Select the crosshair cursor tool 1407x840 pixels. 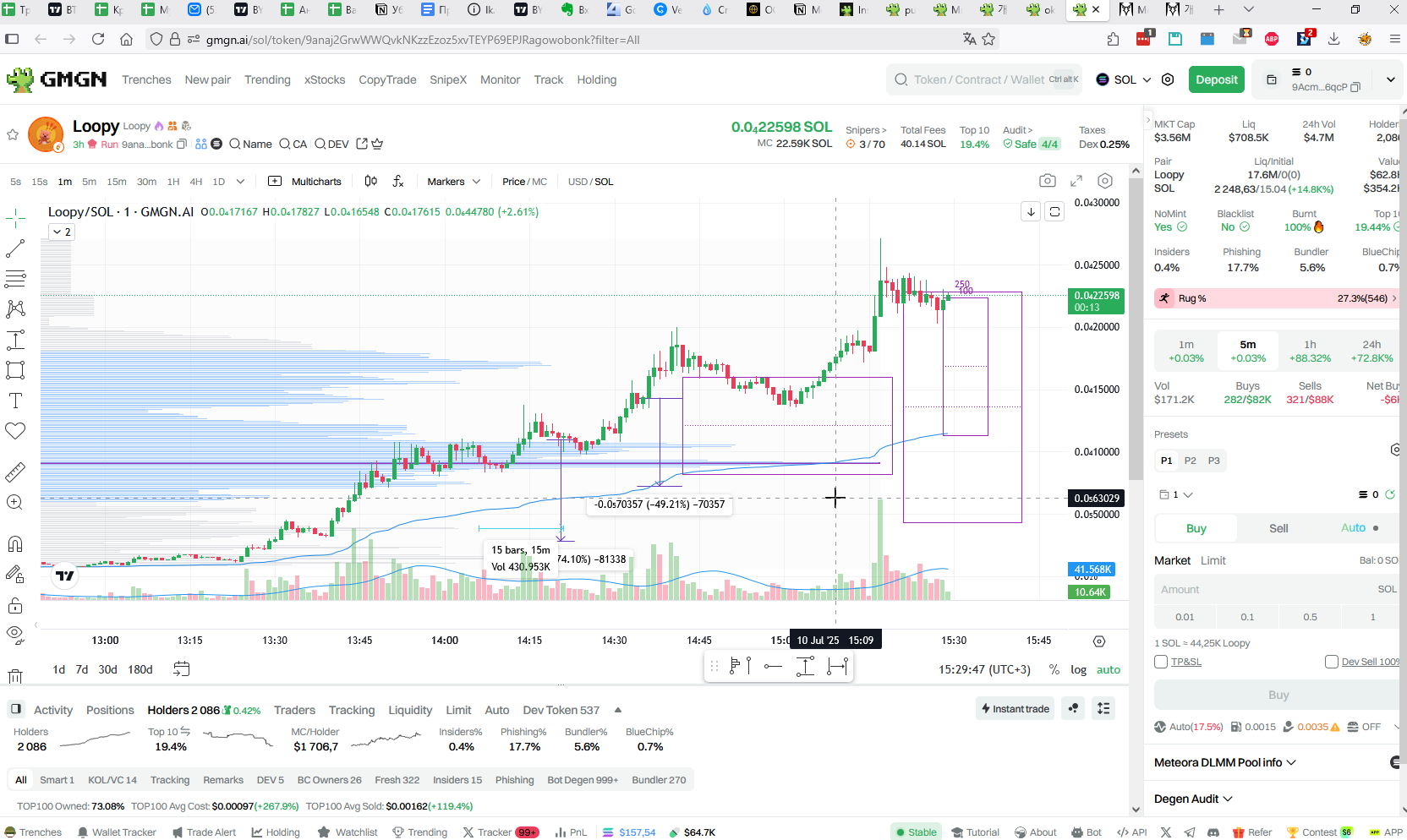(15, 218)
